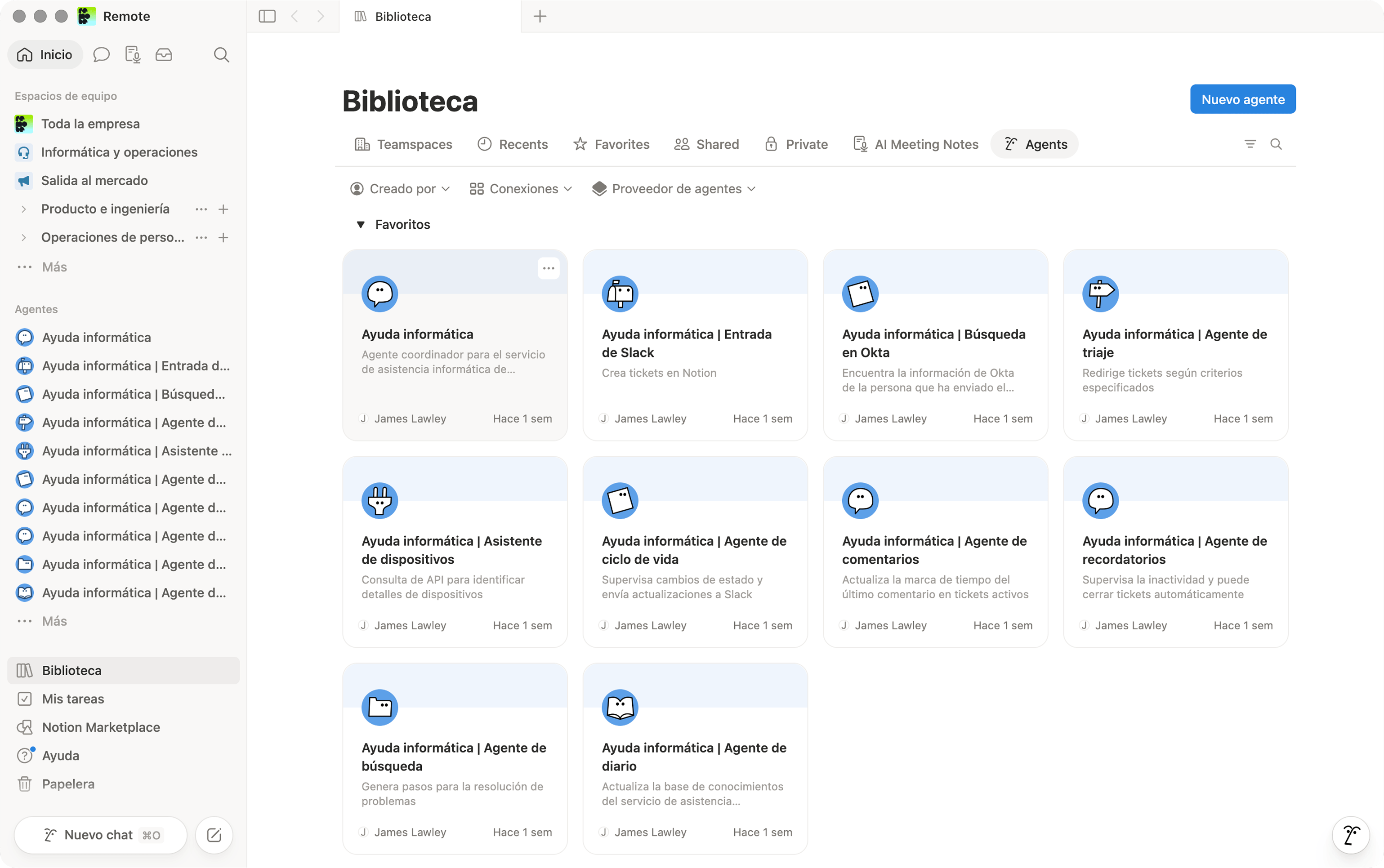The image size is (1384, 868).
Task: Open Papelera trash in sidebar
Action: click(124, 784)
